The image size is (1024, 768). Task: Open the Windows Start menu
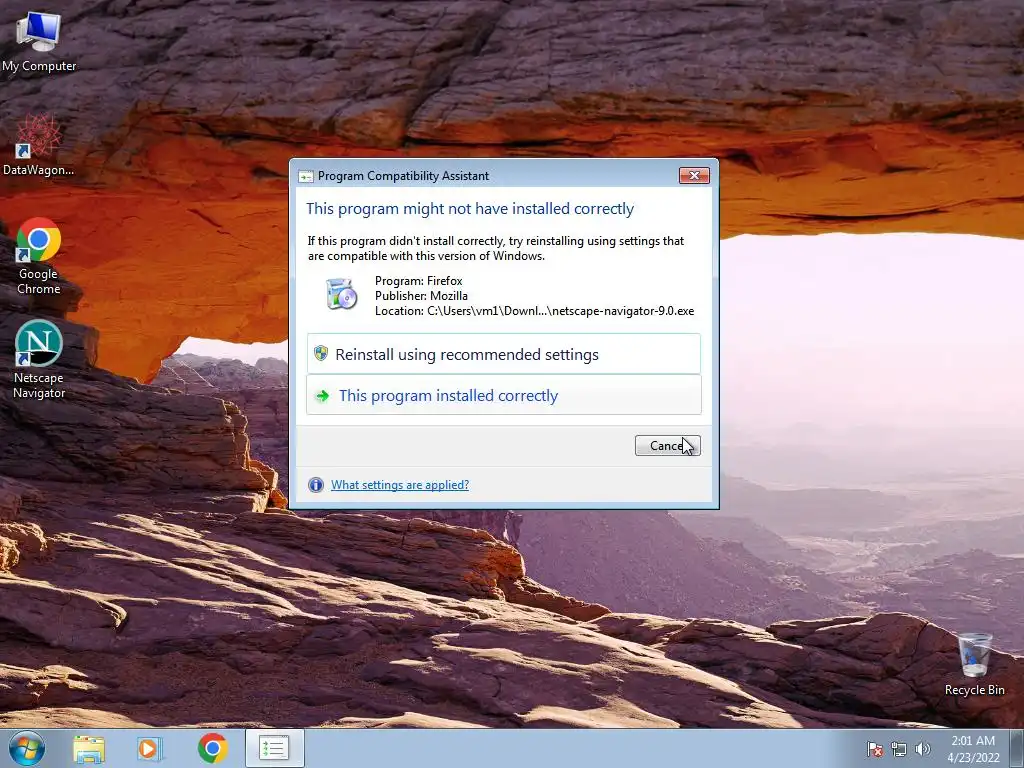coord(27,748)
